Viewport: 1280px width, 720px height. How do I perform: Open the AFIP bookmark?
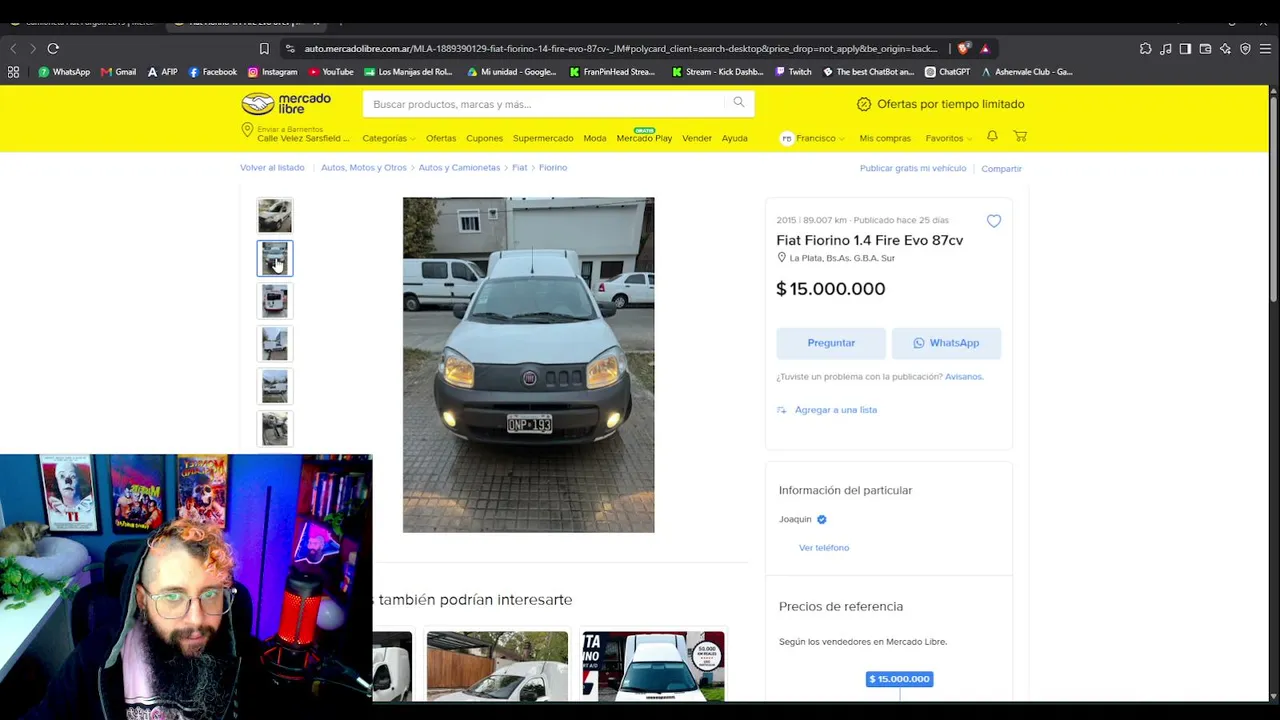162,72
